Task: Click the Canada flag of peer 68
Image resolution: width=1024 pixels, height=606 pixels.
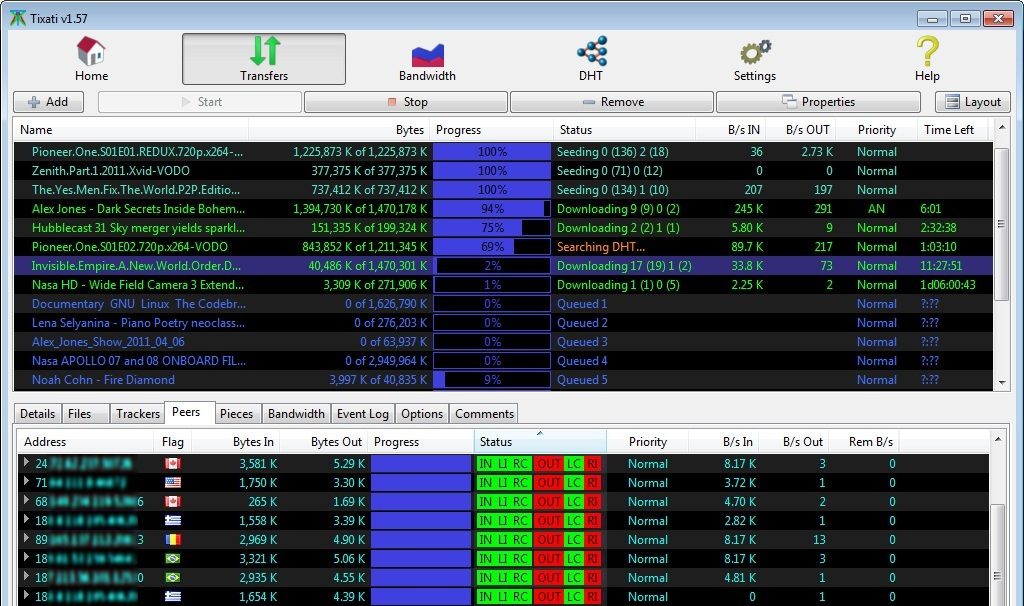Action: pyautogui.click(x=172, y=502)
